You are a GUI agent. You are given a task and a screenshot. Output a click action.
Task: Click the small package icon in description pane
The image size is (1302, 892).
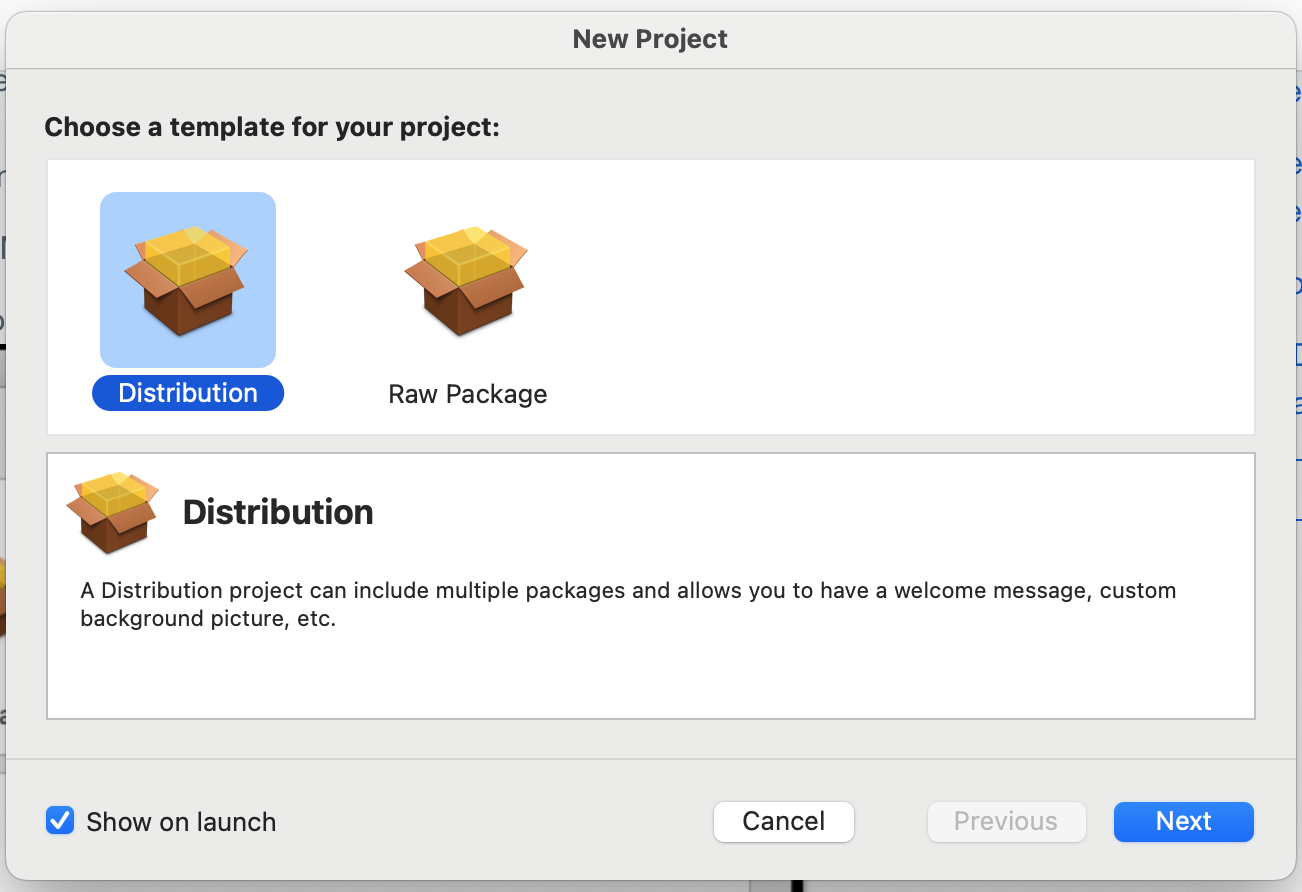(x=112, y=512)
